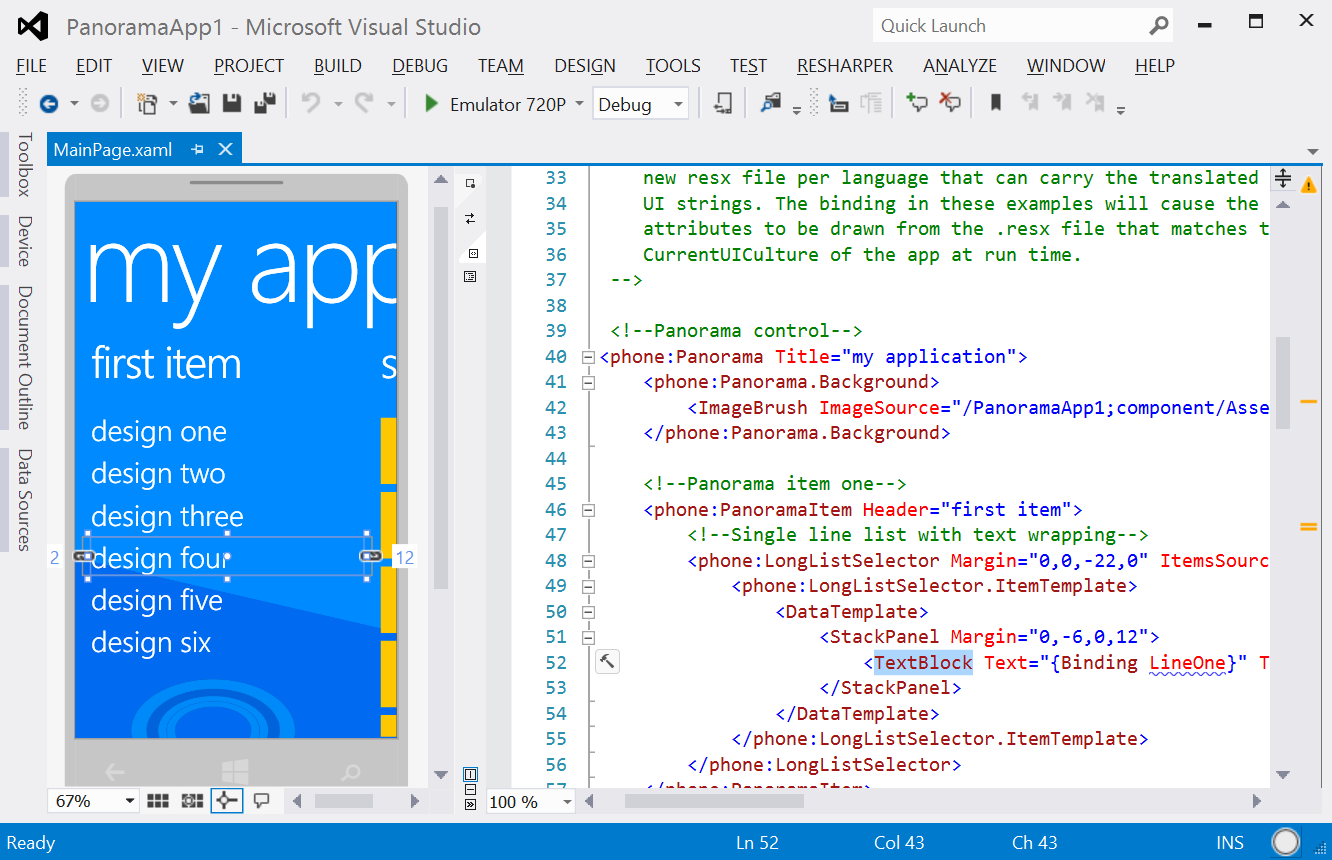Save the current file with single floppy icon
Screen dimensions: 1332x860
[x=231, y=104]
